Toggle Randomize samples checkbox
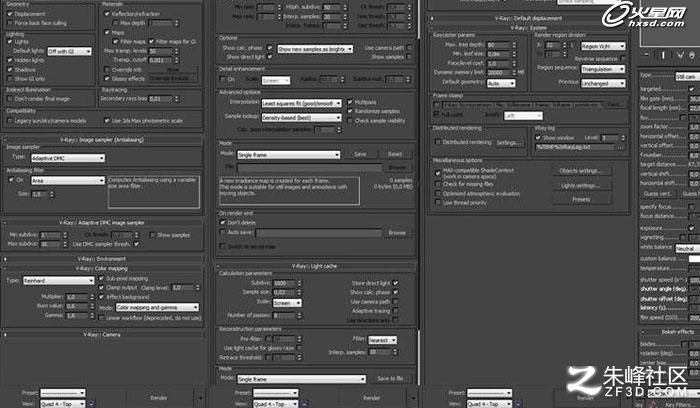 pos(350,111)
